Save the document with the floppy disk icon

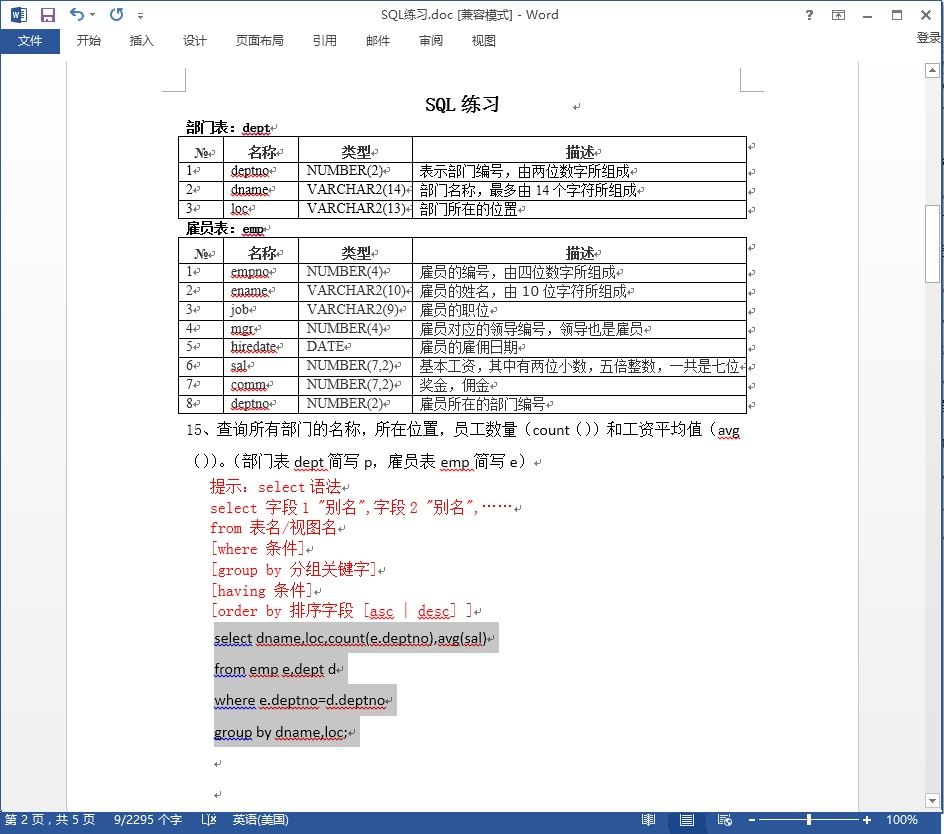[x=48, y=14]
